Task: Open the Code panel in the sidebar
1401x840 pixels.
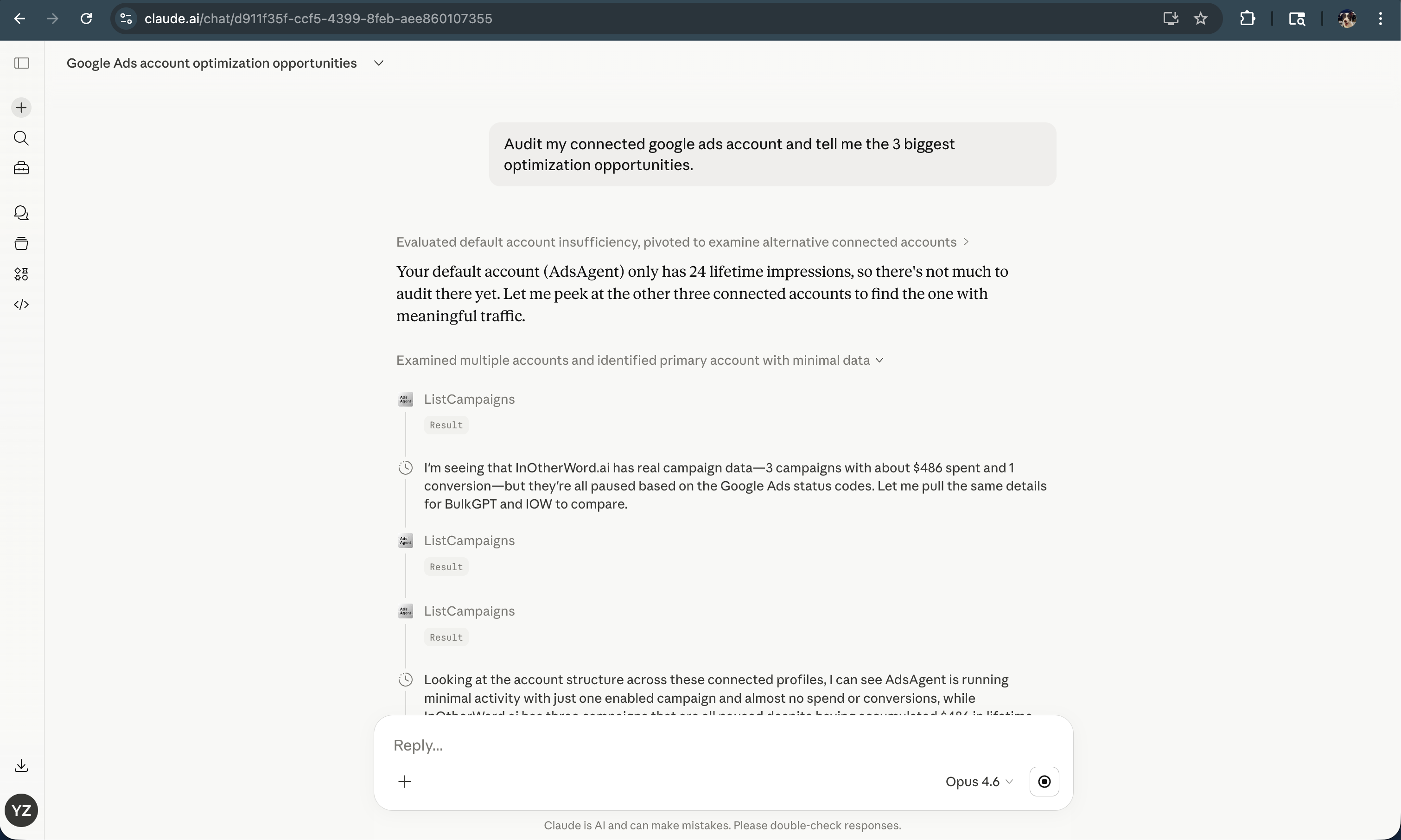Action: pyautogui.click(x=21, y=304)
